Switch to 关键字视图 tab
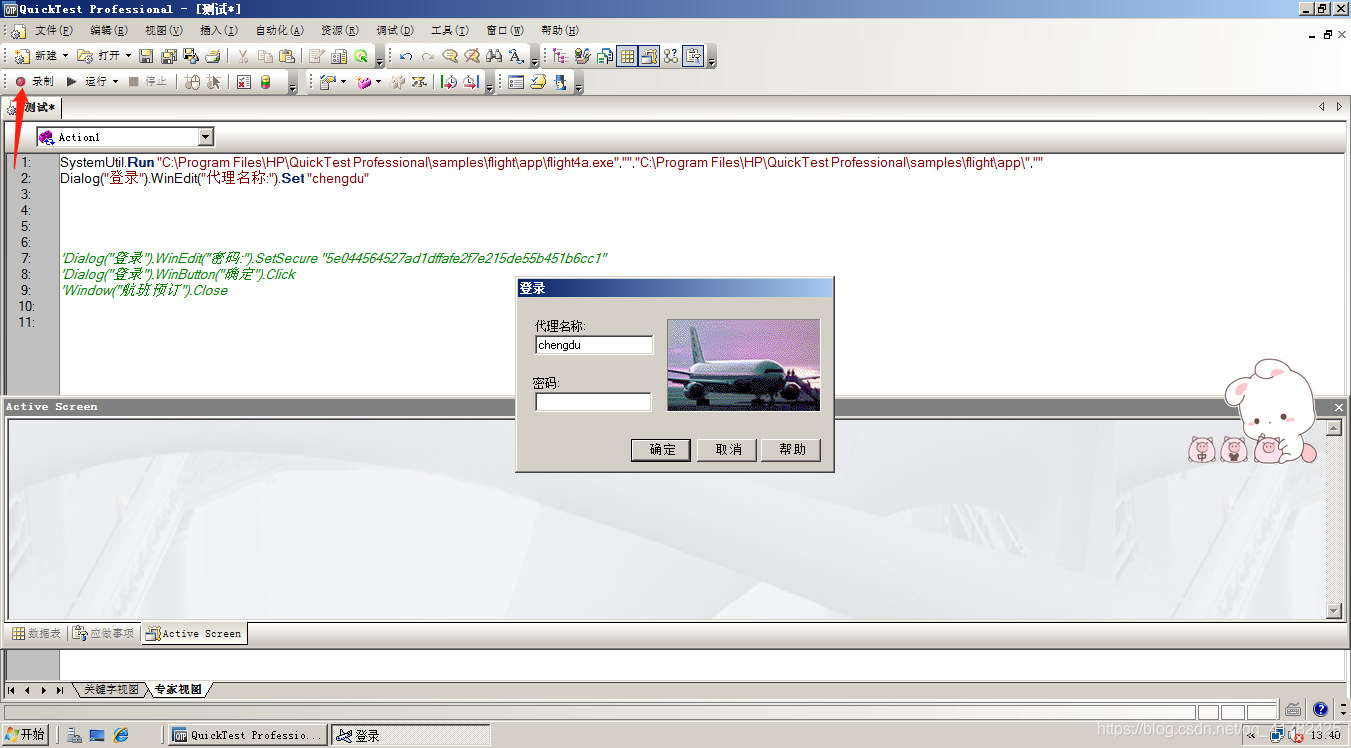 (111, 690)
